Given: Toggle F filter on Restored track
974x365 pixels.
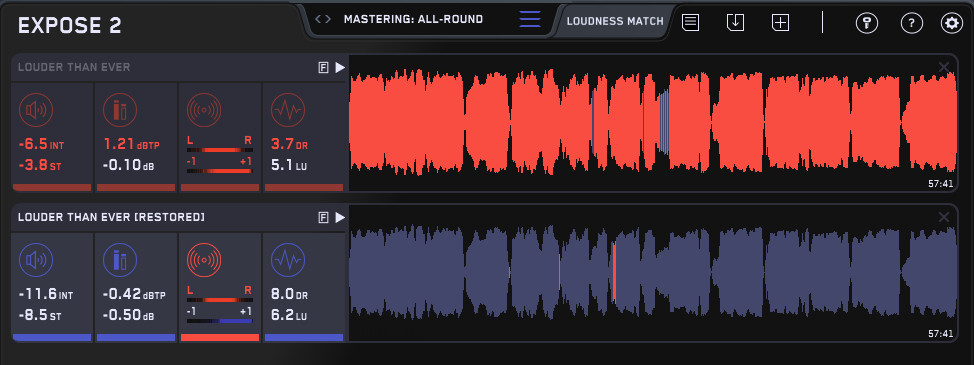Looking at the screenshot, I should (x=323, y=217).
